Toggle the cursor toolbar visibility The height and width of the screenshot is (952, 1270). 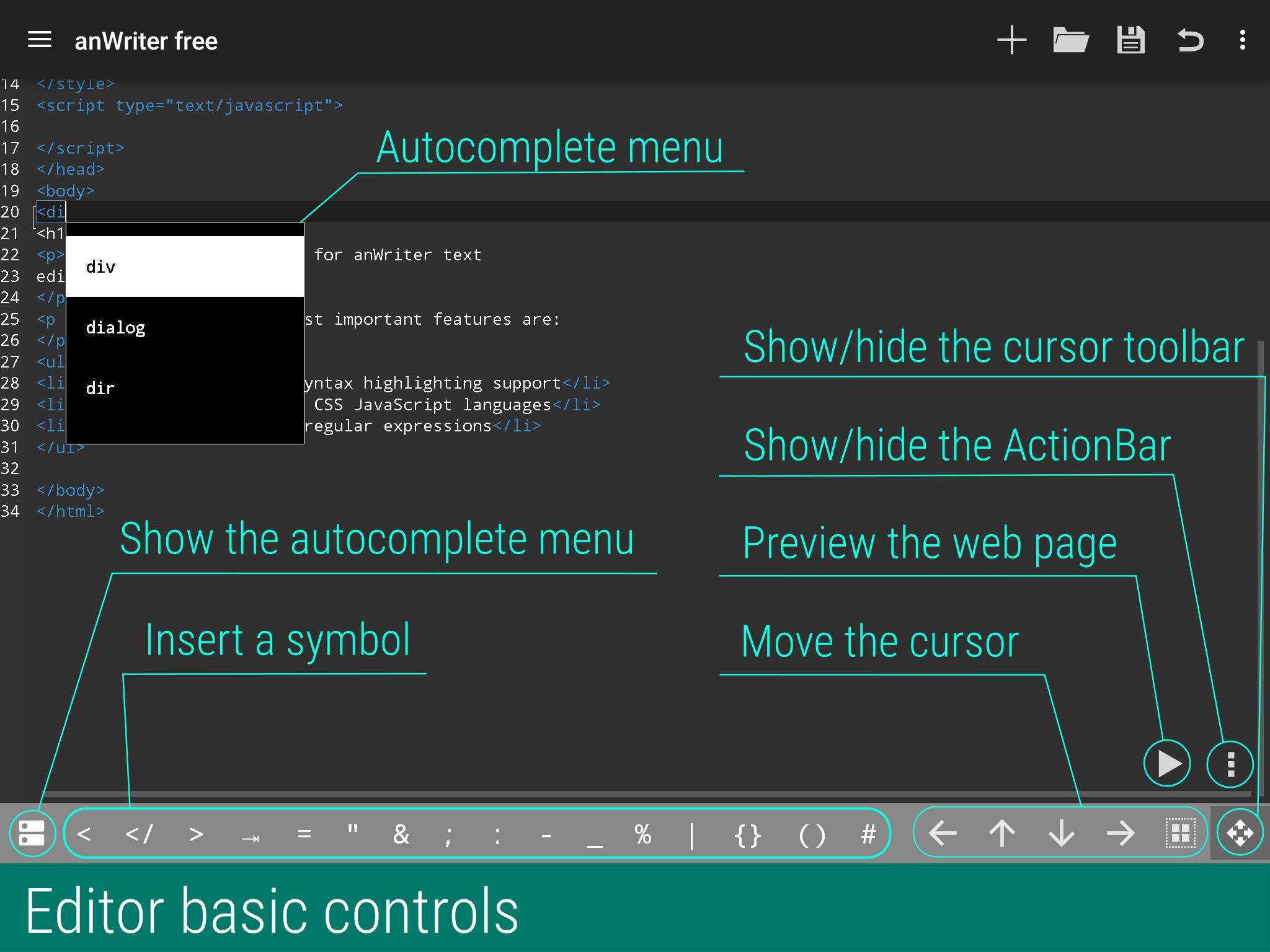[1240, 833]
